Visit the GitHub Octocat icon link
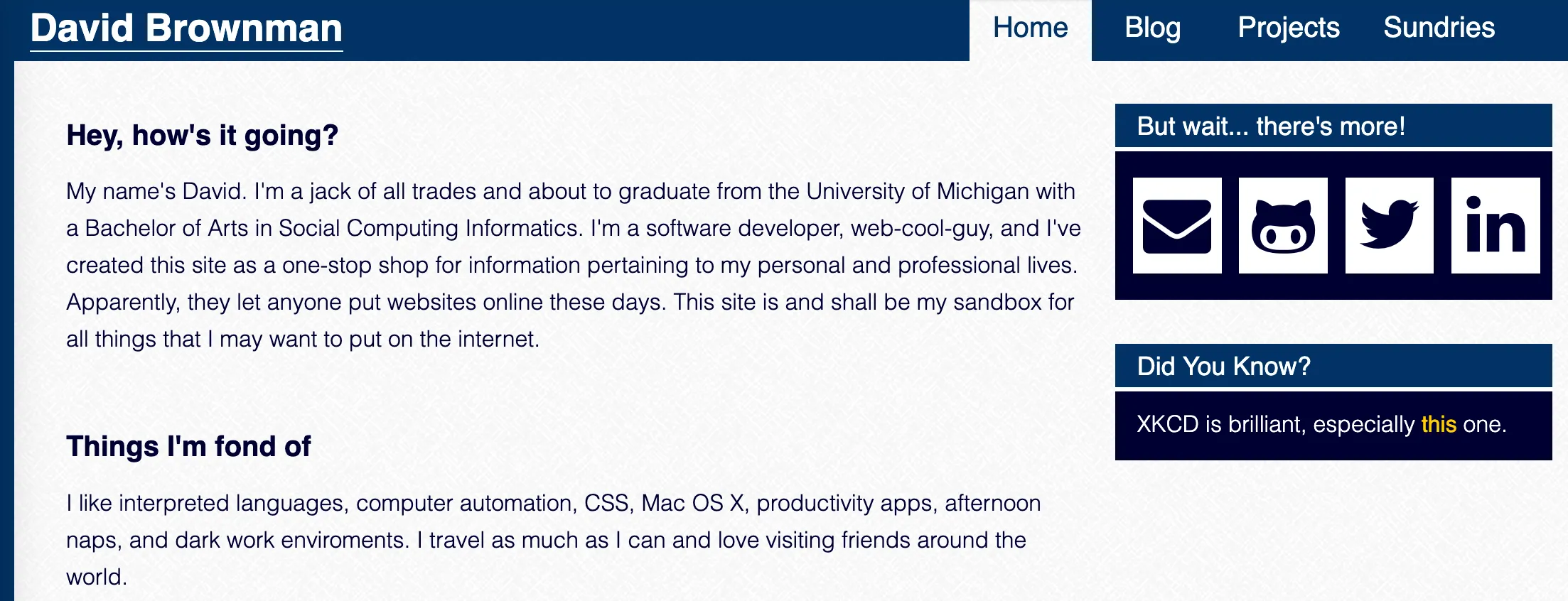The height and width of the screenshot is (601, 1568). 1283,226
